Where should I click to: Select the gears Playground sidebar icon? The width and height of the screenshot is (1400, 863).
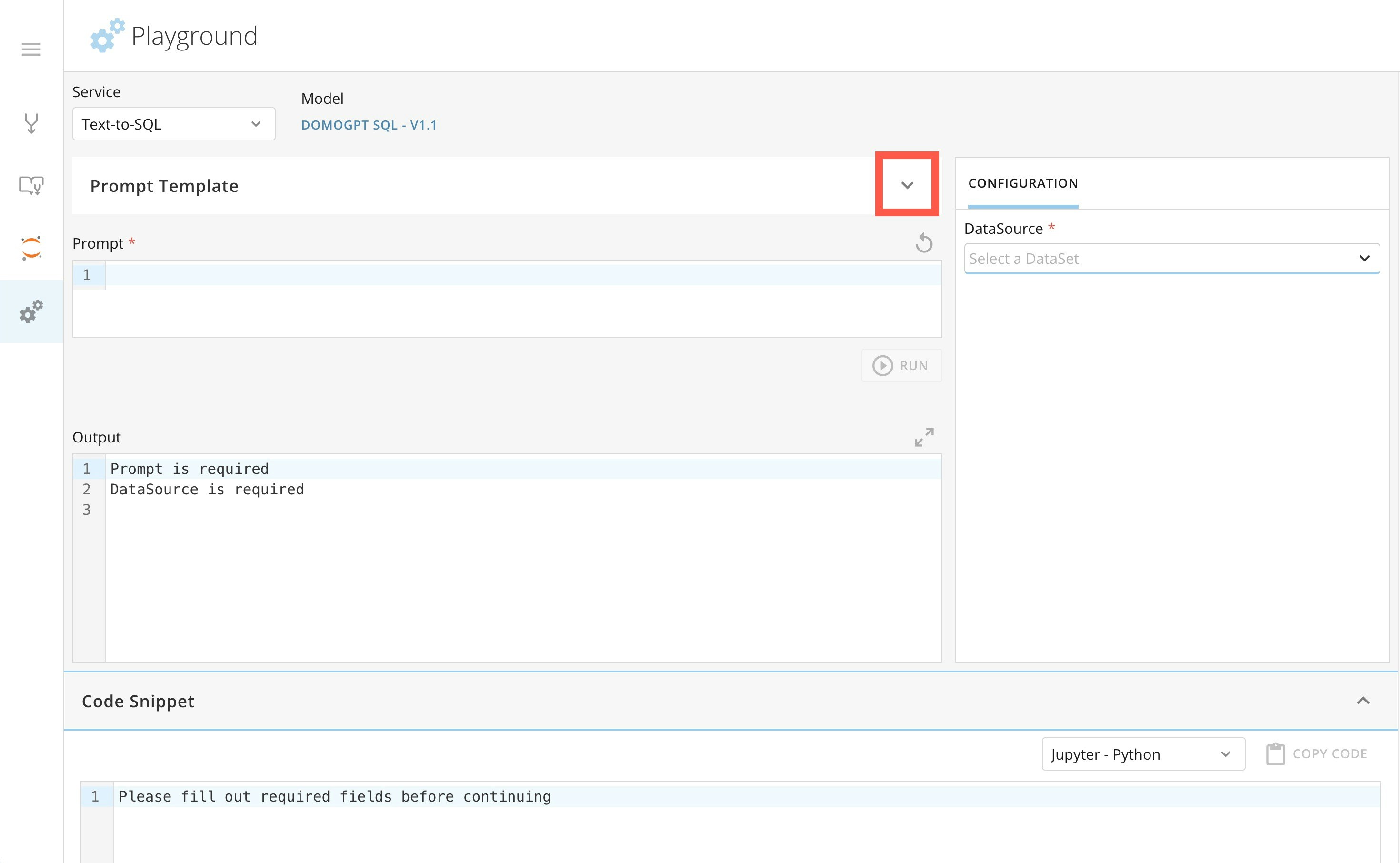tap(31, 311)
